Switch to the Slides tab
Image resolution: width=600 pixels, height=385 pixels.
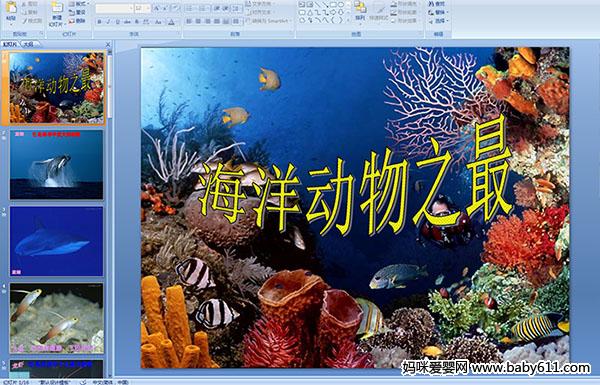[x=10, y=44]
